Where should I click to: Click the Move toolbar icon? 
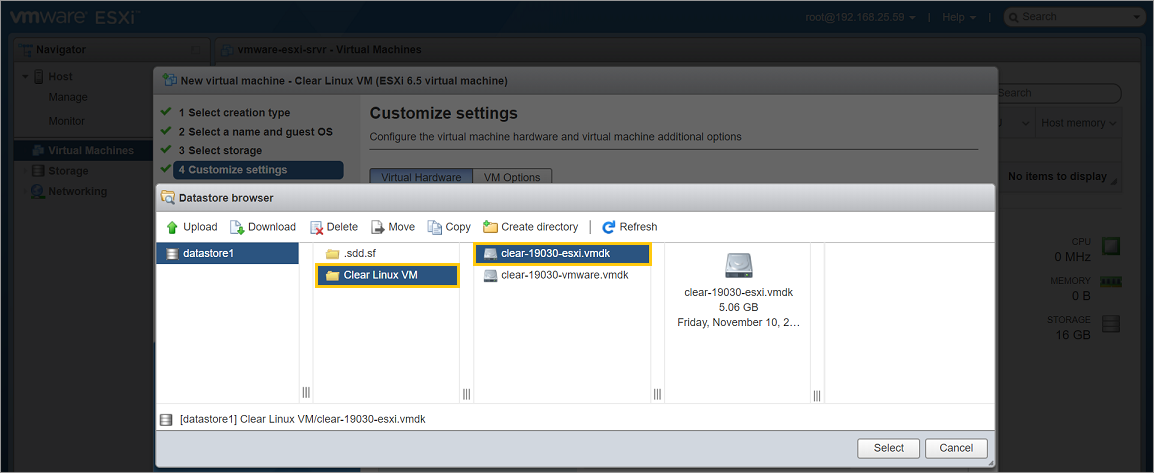(x=378, y=227)
